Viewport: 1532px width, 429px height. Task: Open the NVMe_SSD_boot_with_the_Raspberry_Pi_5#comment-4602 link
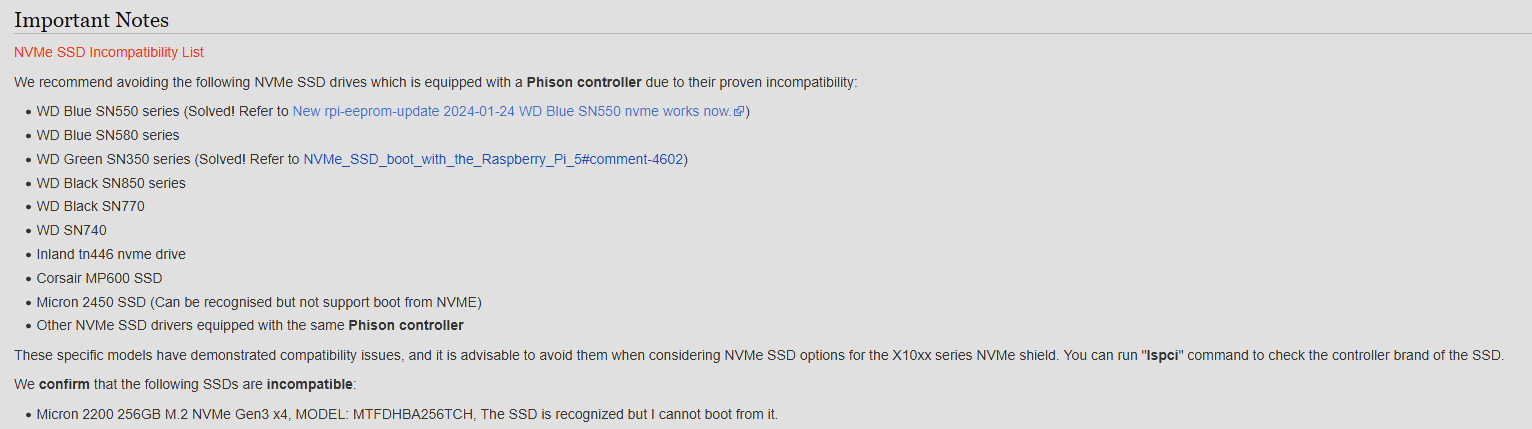(495, 159)
